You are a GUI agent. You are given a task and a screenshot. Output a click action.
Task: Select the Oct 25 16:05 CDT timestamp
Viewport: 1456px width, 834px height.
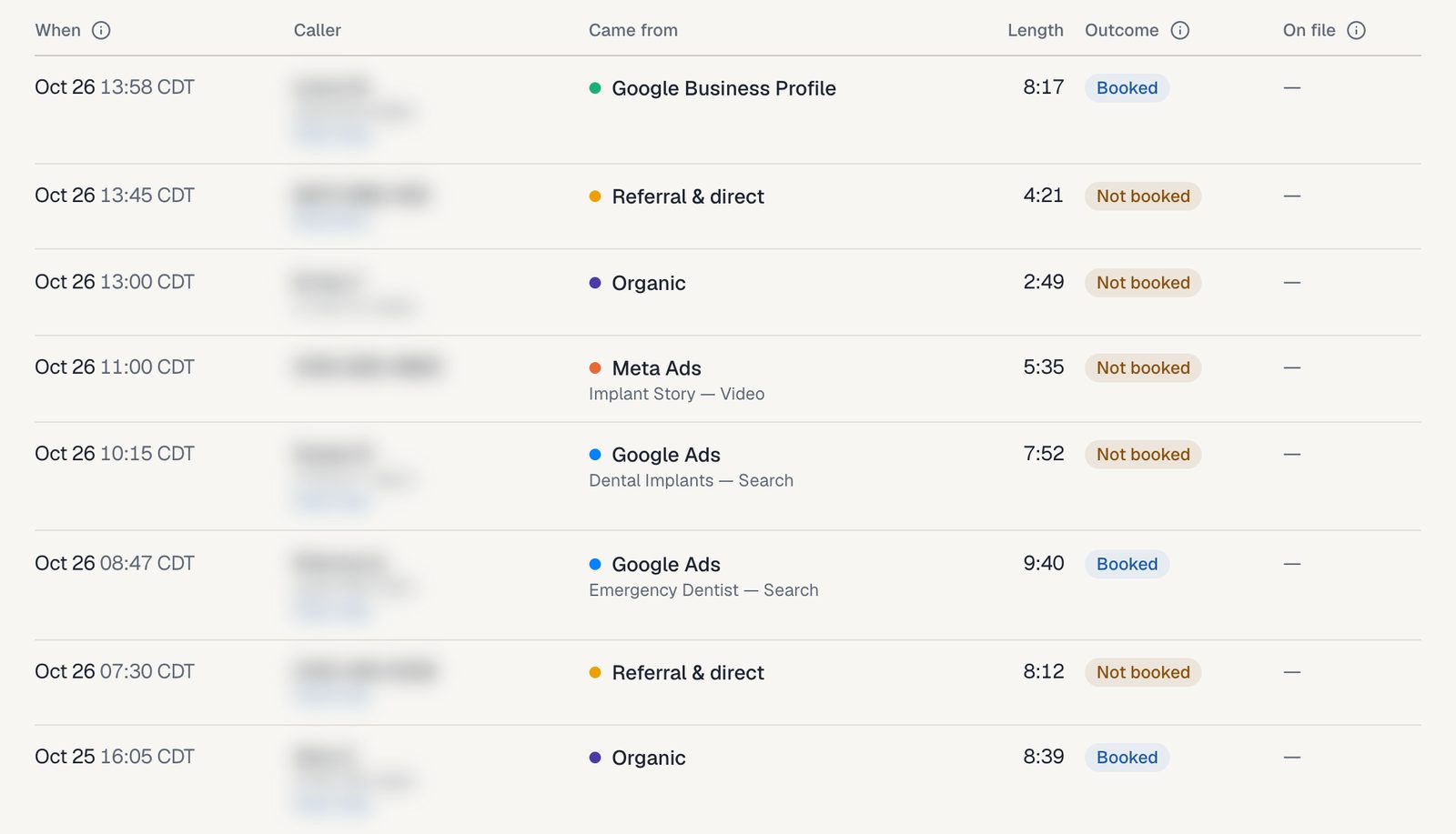[115, 757]
